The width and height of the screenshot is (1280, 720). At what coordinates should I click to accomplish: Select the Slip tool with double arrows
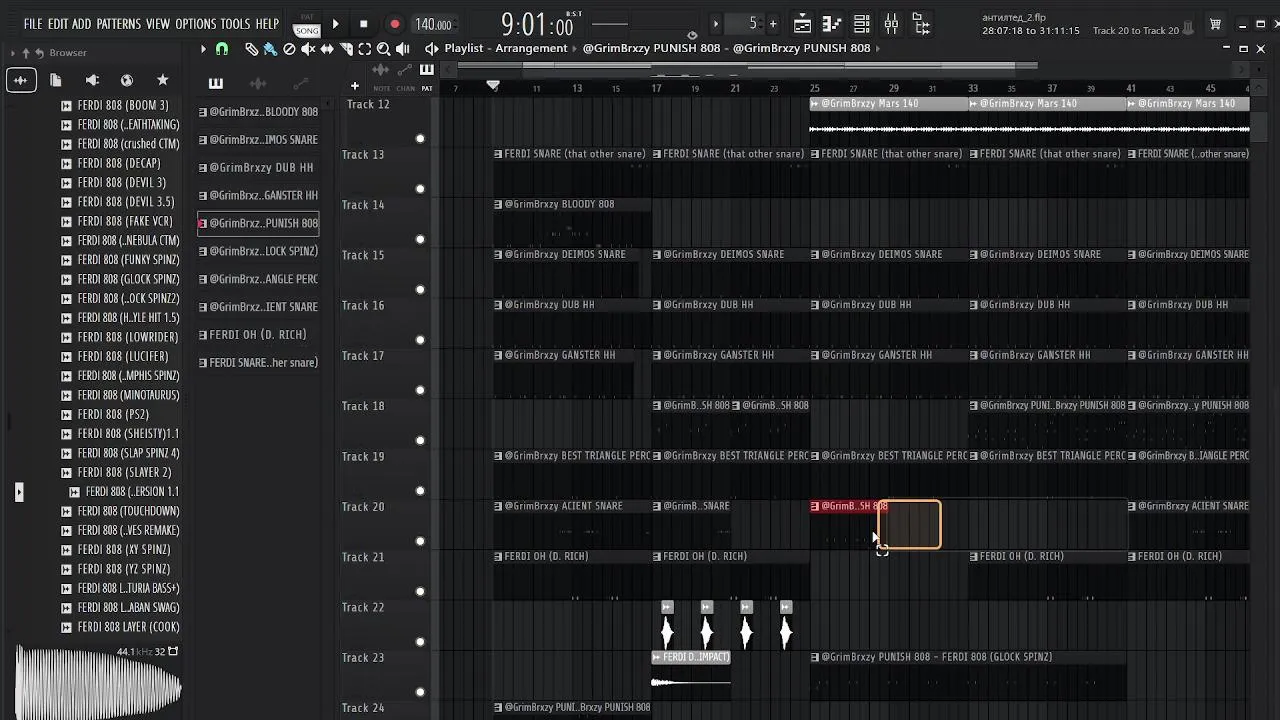[x=327, y=48]
